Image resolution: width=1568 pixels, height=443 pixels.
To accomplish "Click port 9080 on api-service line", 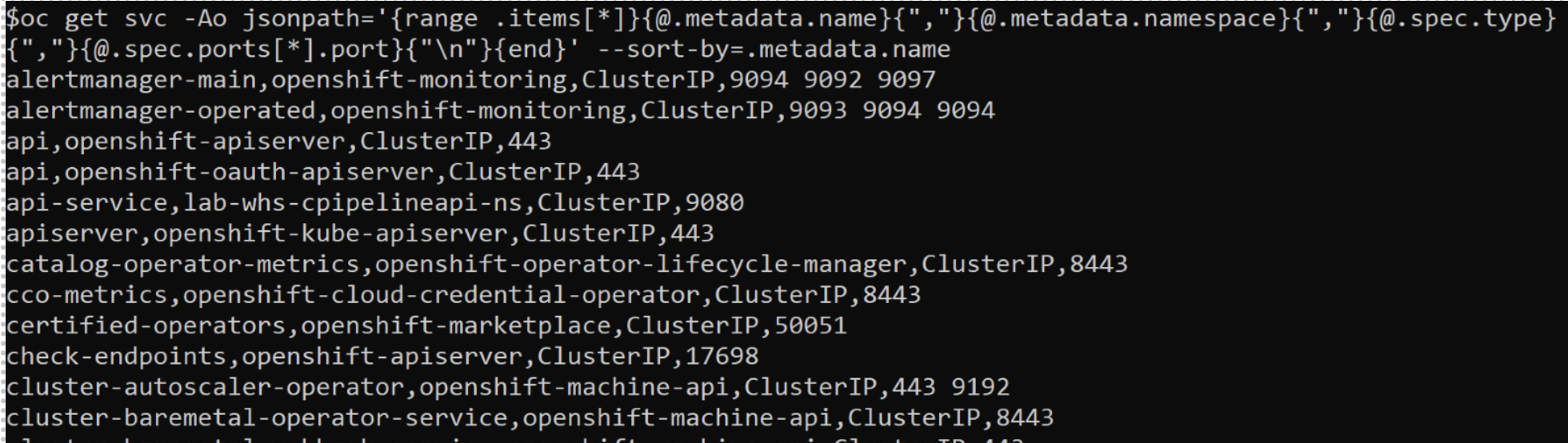I will 714,203.
